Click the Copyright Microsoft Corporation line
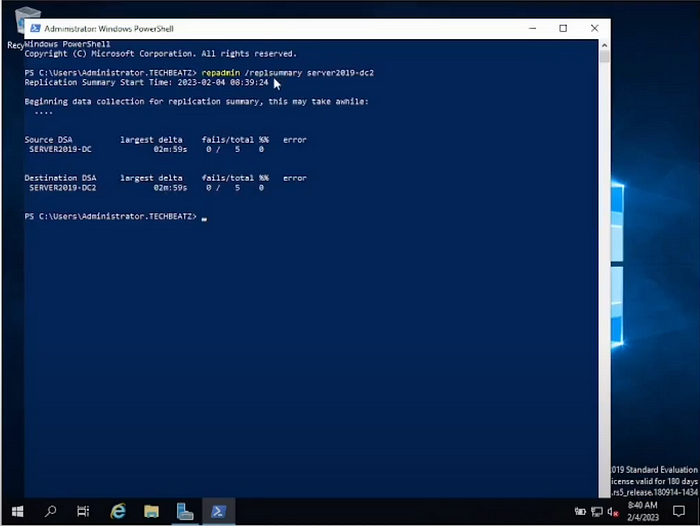The height and width of the screenshot is (526, 700). click(x=160, y=54)
